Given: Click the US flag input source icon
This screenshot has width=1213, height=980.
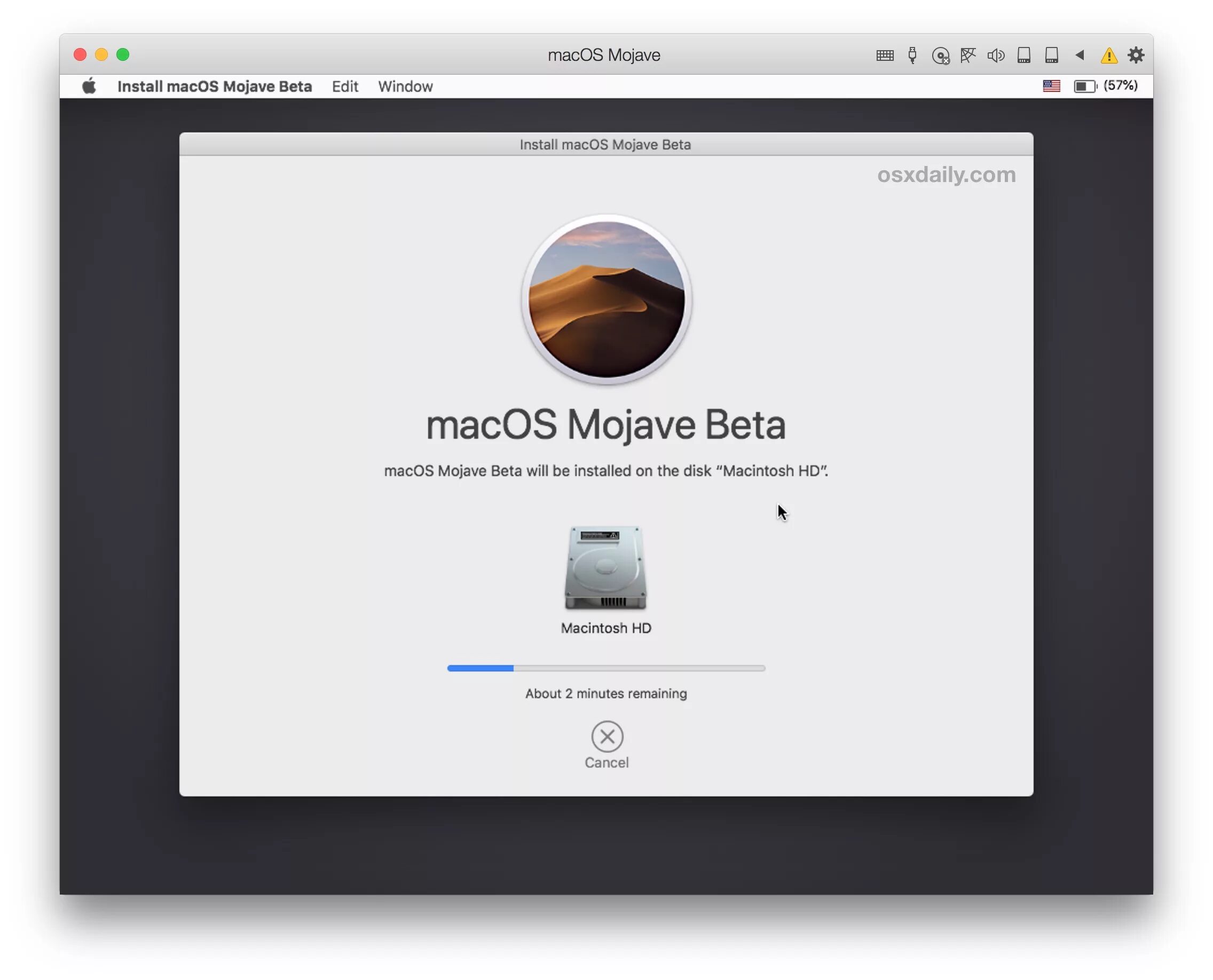Looking at the screenshot, I should click(x=1051, y=86).
